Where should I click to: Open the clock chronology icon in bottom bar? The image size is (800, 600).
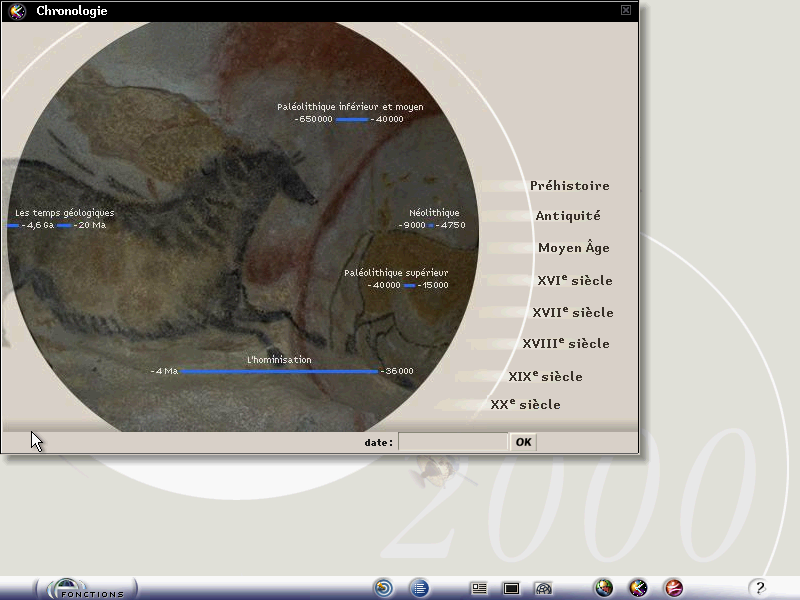coord(638,588)
